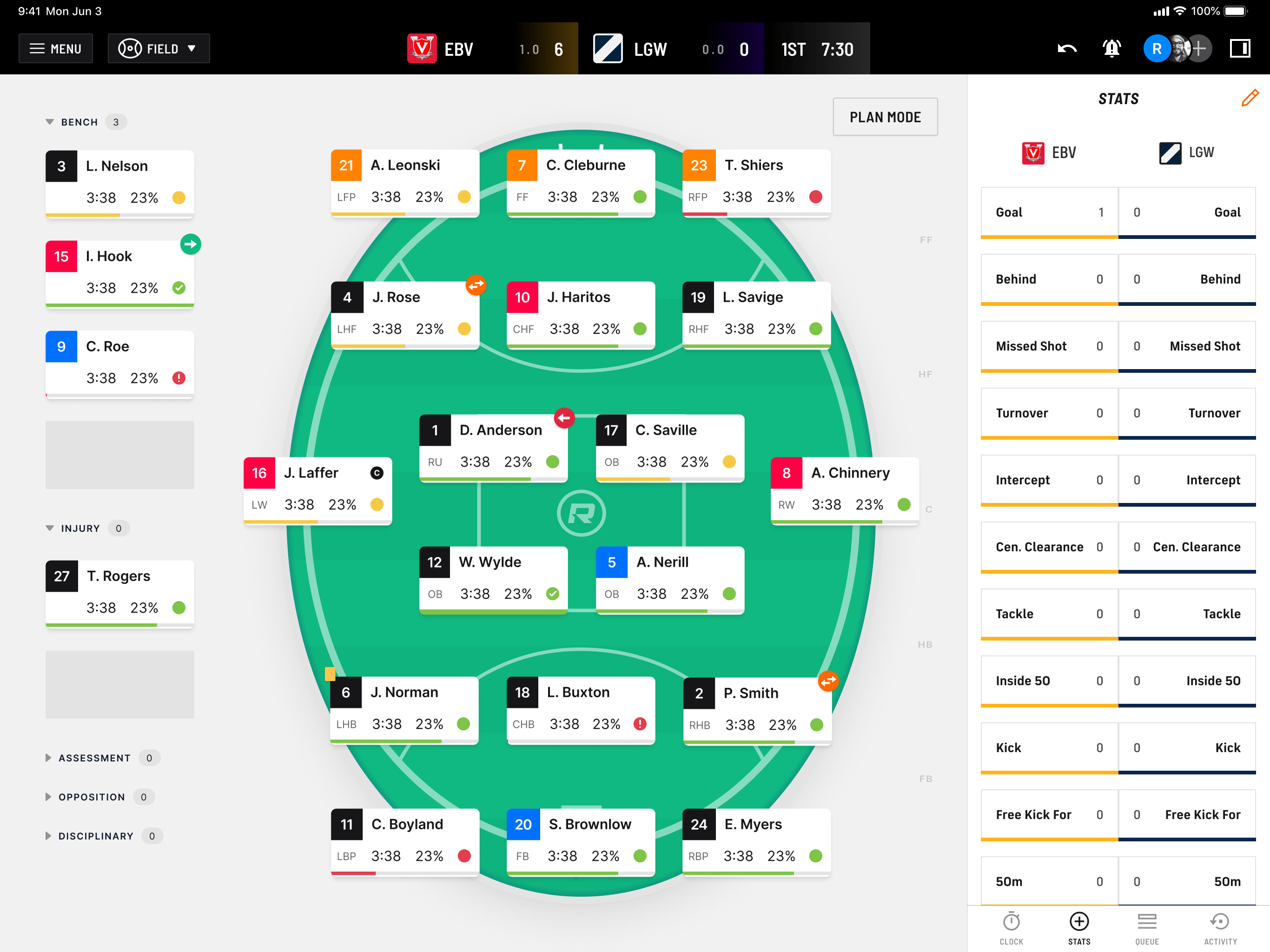This screenshot has width=1270, height=952.
Task: Click C. Roe's red alert status indicator
Action: pos(179,378)
